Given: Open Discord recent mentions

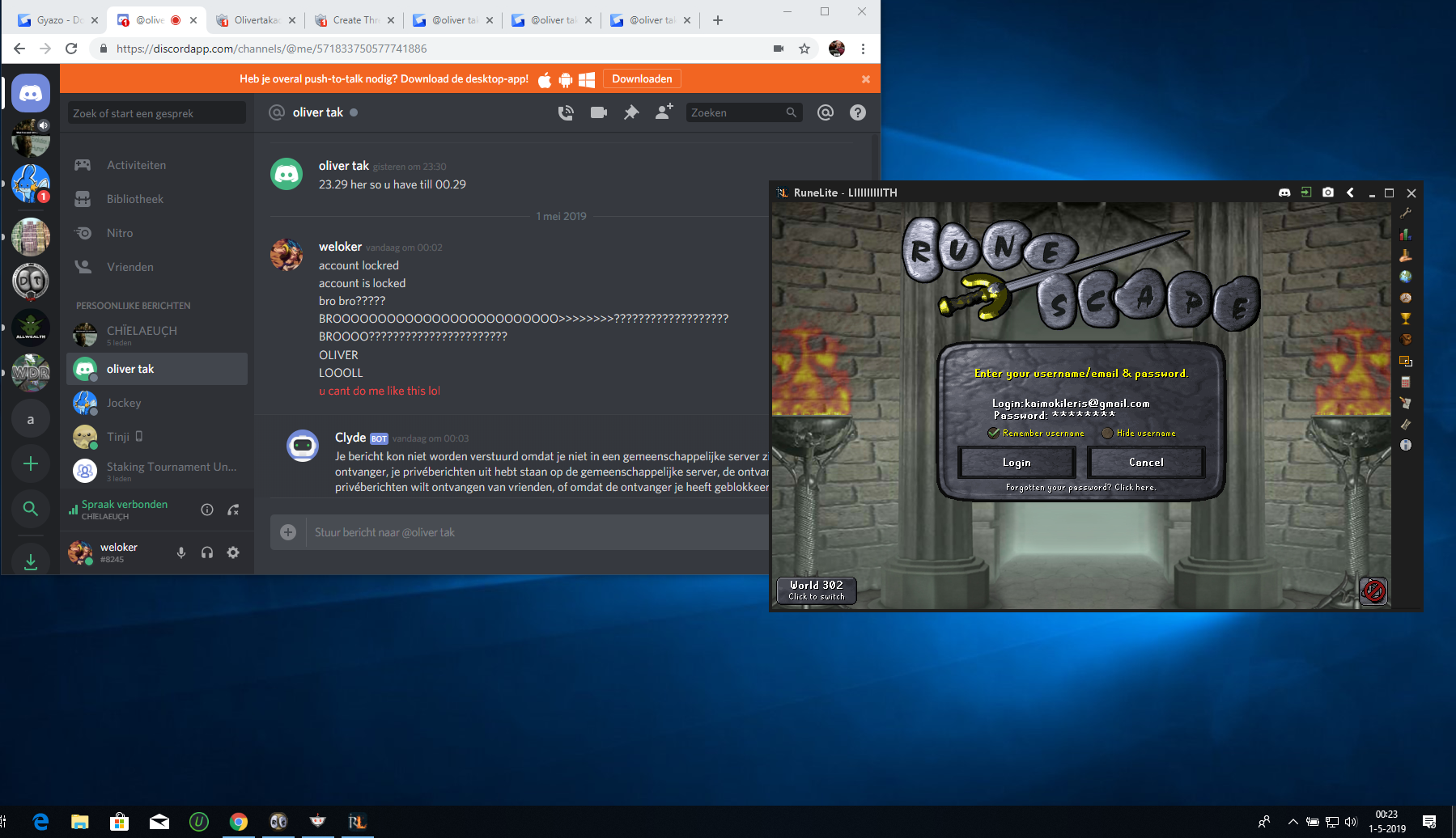Looking at the screenshot, I should pyautogui.click(x=826, y=112).
